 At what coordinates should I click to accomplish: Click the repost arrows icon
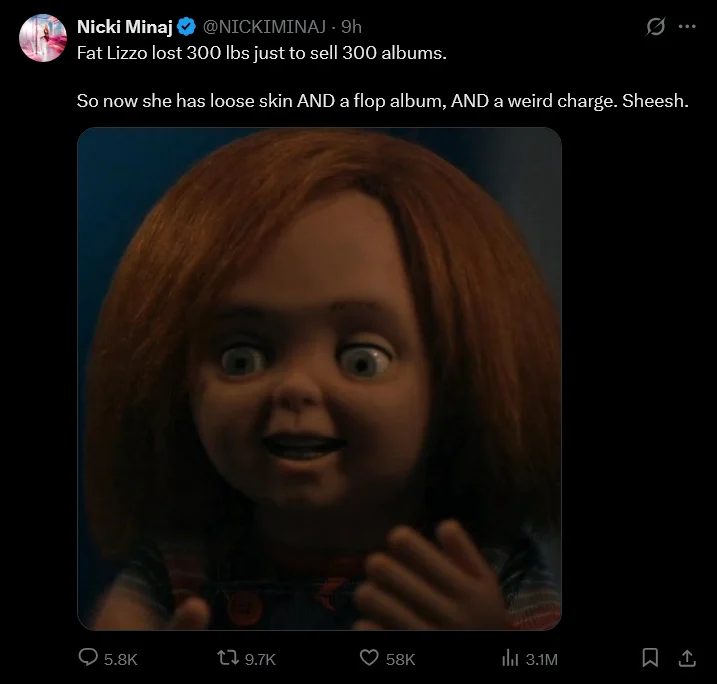tap(227, 658)
